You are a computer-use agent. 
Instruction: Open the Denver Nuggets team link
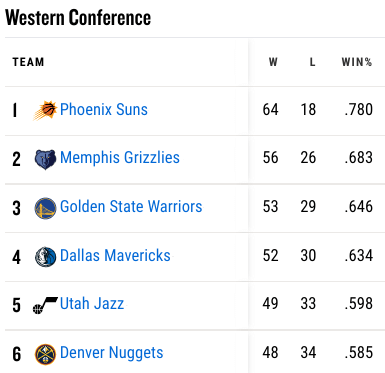coord(111,353)
